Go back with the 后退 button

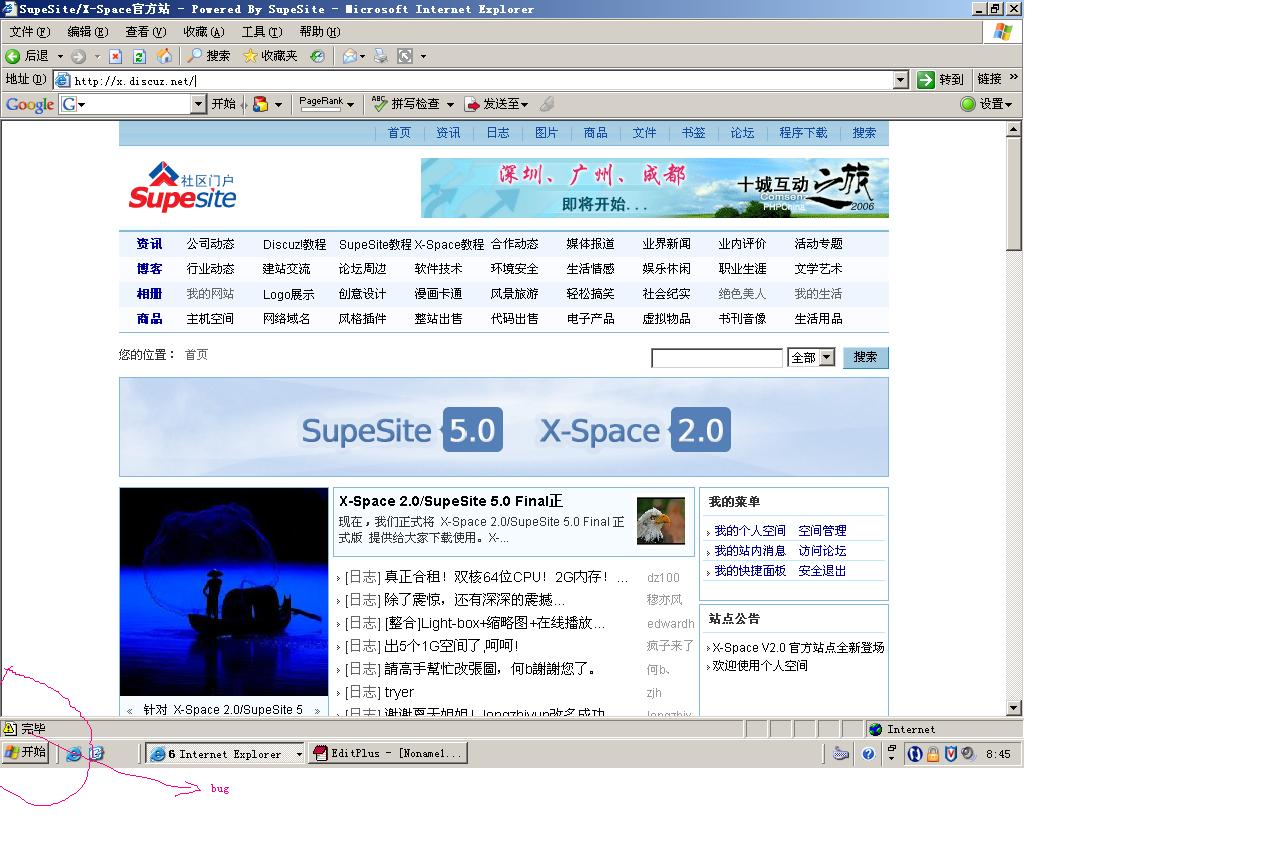pyautogui.click(x=27, y=56)
